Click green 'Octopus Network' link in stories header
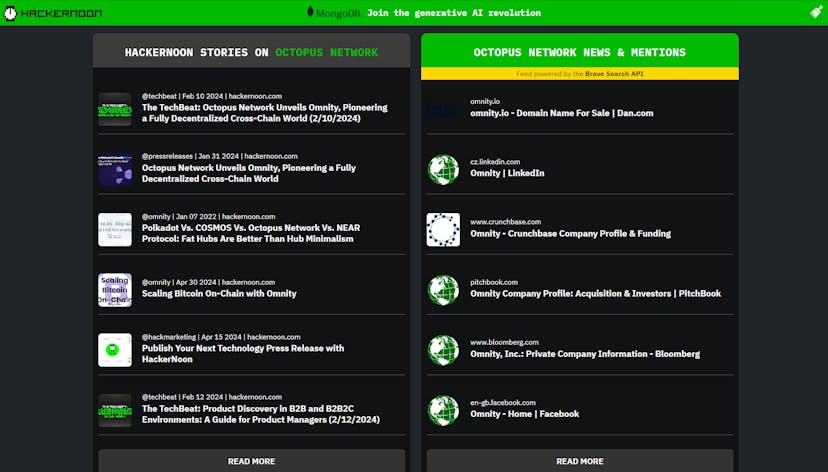Screen dimensions: 828x472 326,52
